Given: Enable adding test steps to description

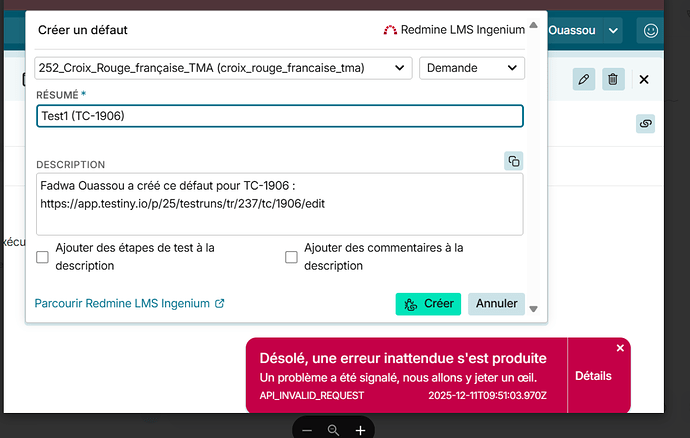Looking at the screenshot, I should [43, 257].
